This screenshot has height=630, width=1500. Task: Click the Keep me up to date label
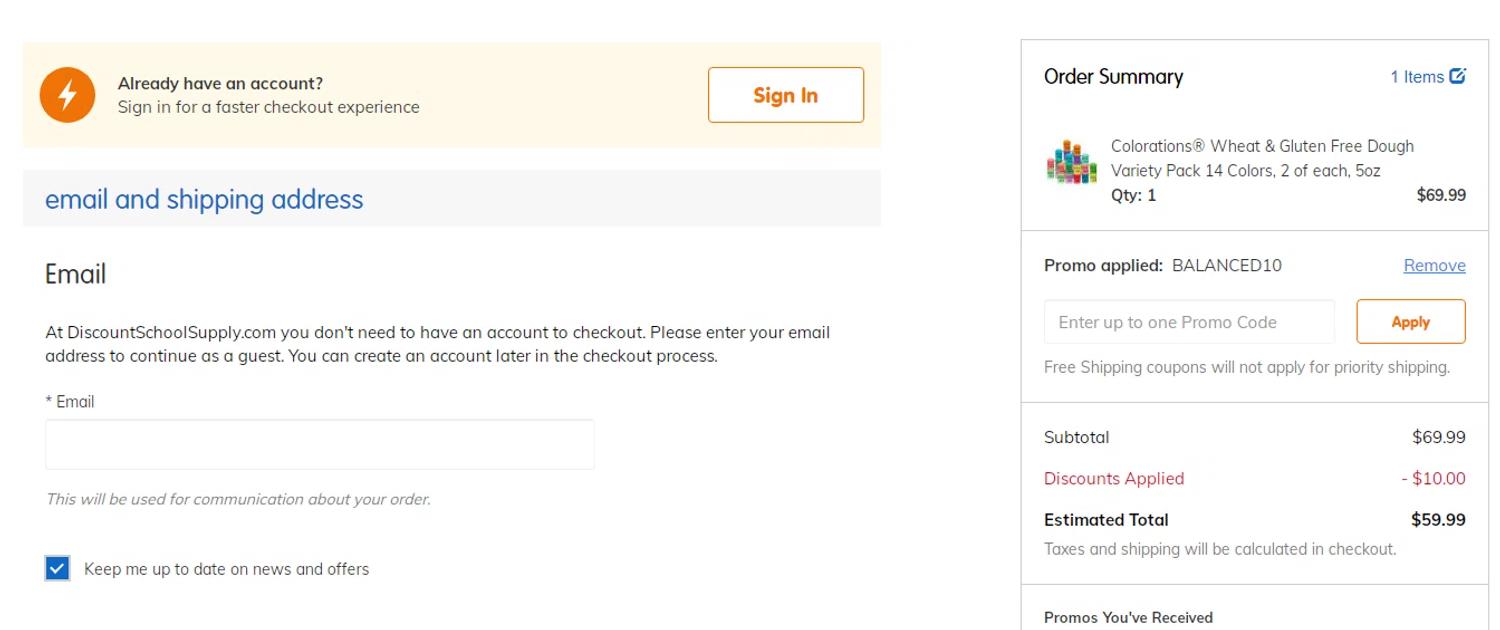tap(226, 569)
